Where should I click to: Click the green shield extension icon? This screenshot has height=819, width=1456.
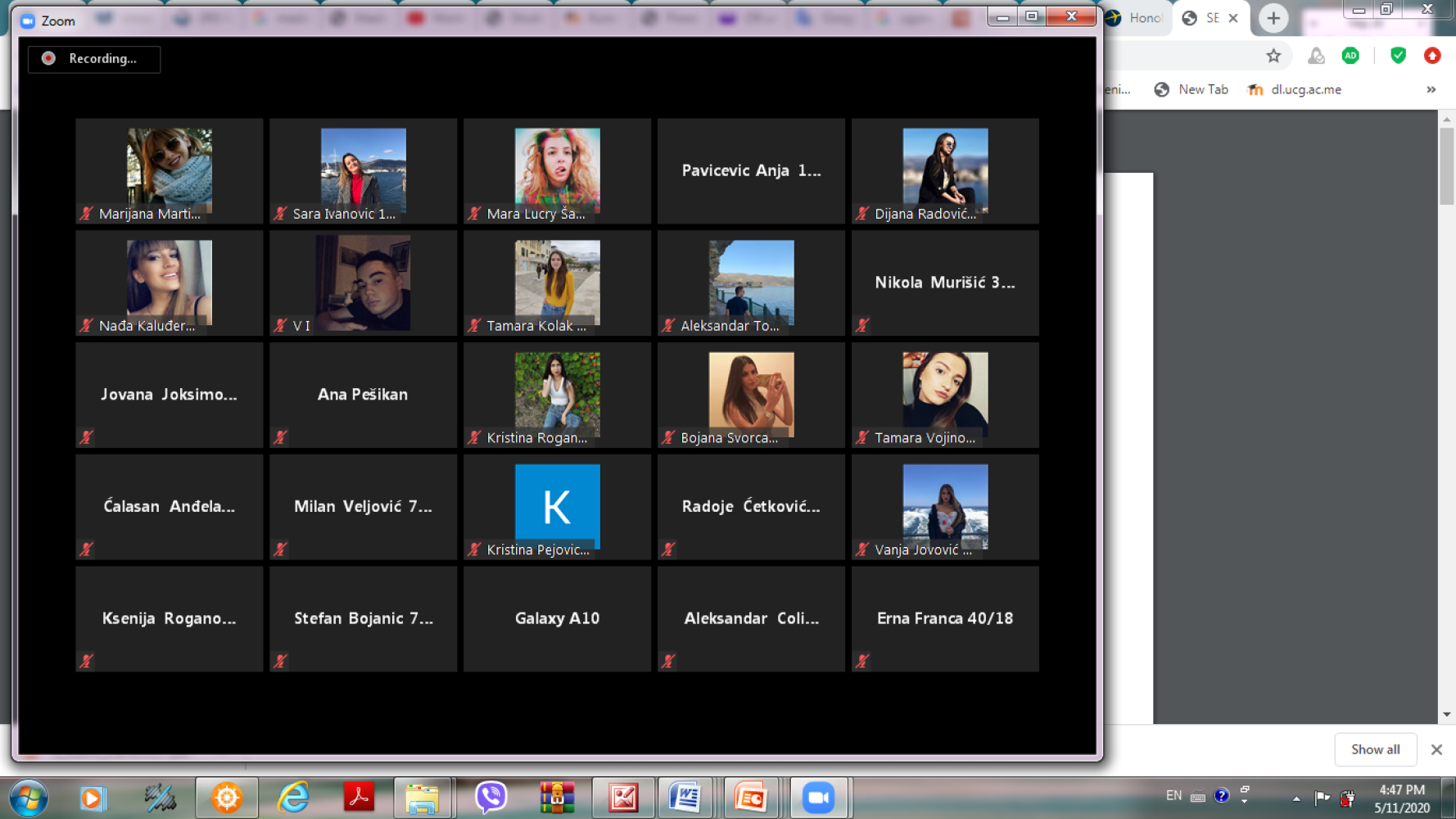coord(1398,56)
